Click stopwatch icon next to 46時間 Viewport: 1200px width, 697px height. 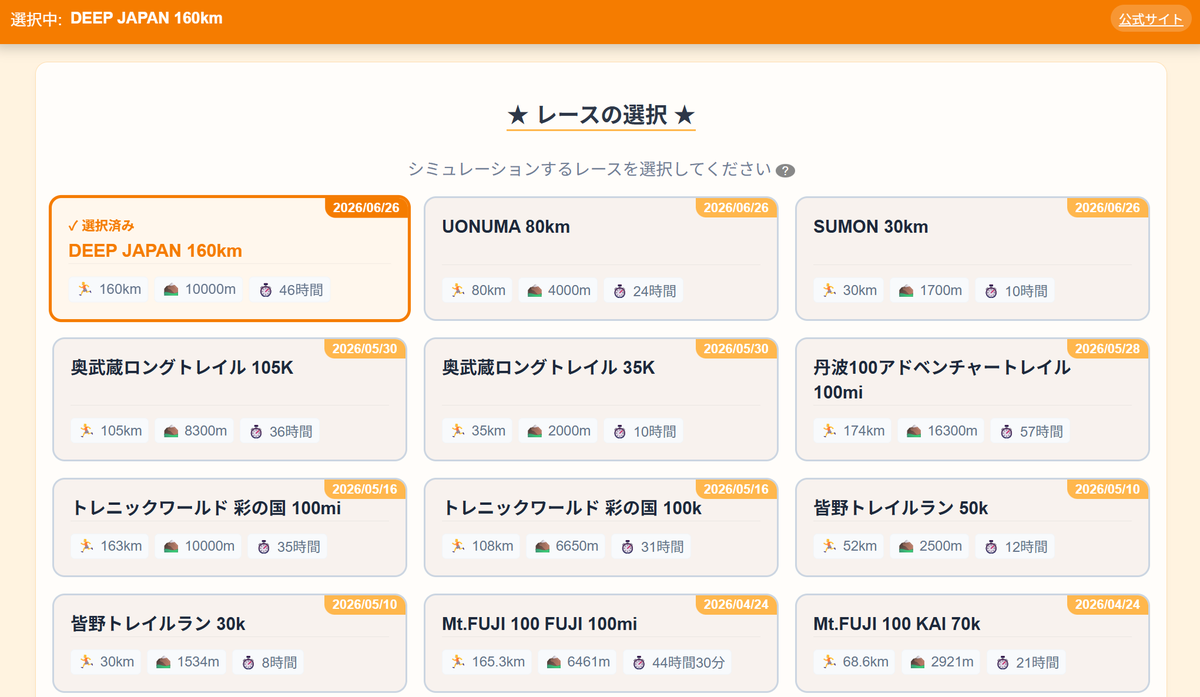(265, 290)
